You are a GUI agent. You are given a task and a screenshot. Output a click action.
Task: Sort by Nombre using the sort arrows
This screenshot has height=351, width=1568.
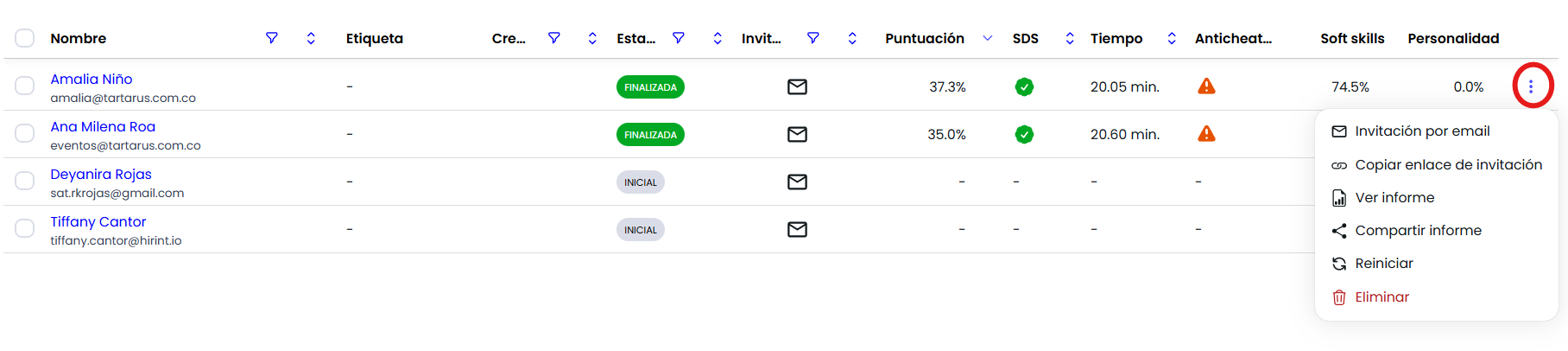tap(311, 38)
